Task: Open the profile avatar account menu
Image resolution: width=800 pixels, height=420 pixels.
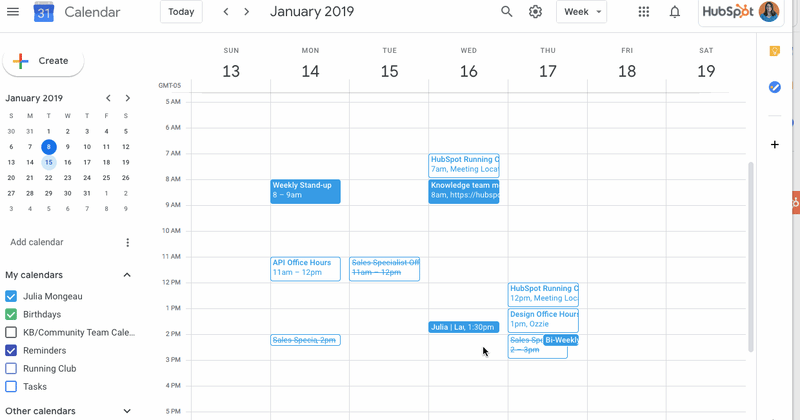Action: (x=768, y=12)
